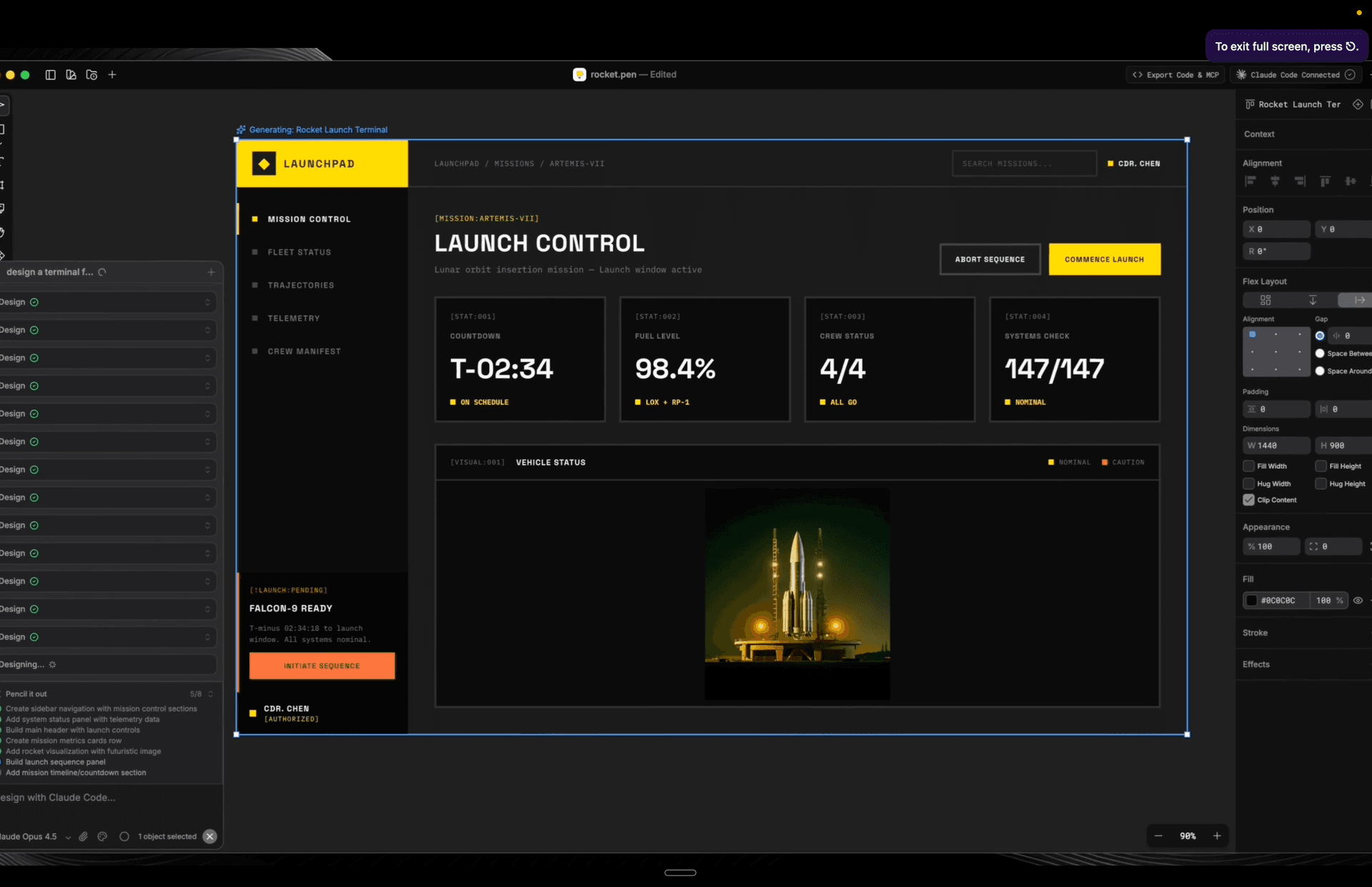This screenshot has width=1372, height=887.
Task: Click the width dimension field 1440
Action: [1277, 446]
